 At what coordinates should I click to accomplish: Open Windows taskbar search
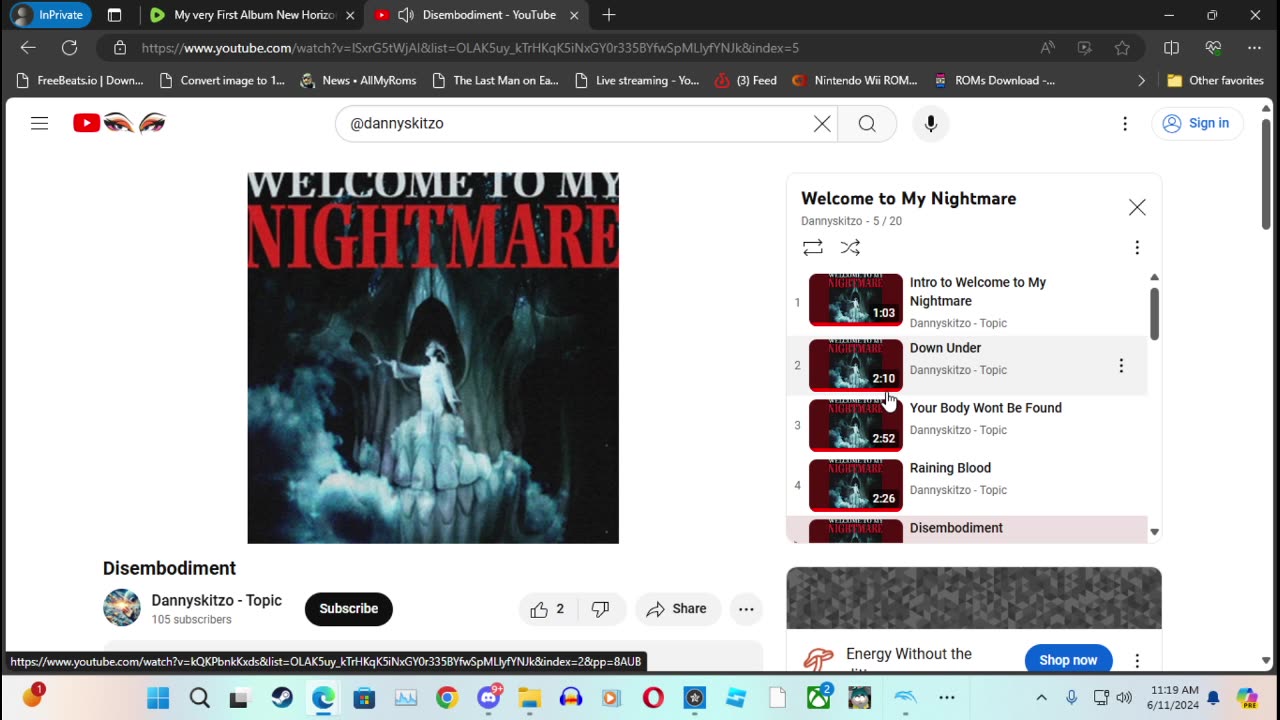(x=200, y=697)
